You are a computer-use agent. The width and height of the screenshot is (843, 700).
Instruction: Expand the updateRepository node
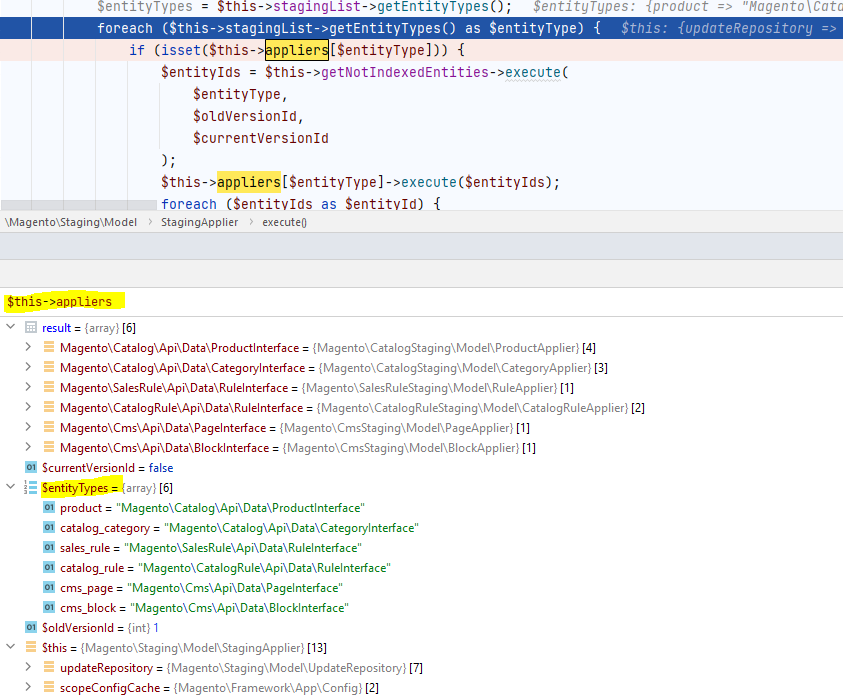[29, 668]
